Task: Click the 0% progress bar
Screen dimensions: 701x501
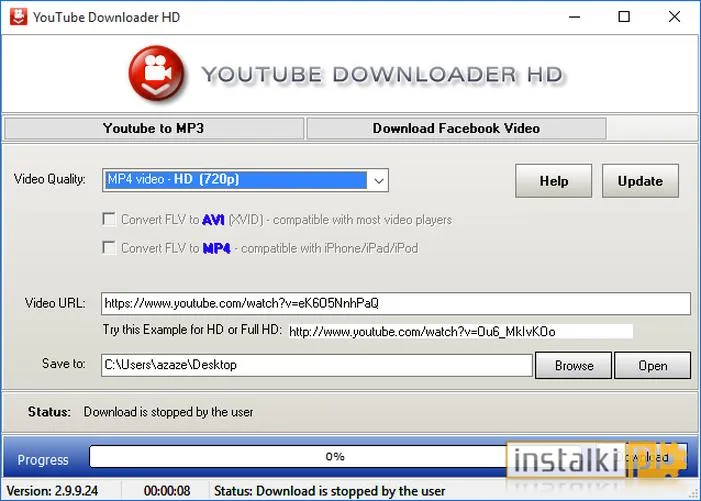Action: pyautogui.click(x=335, y=456)
